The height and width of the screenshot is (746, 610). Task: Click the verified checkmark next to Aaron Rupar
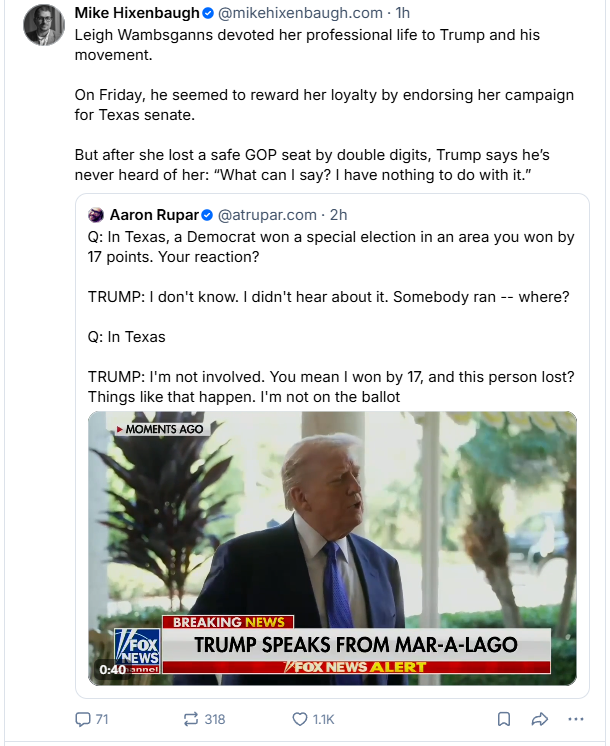(207, 215)
